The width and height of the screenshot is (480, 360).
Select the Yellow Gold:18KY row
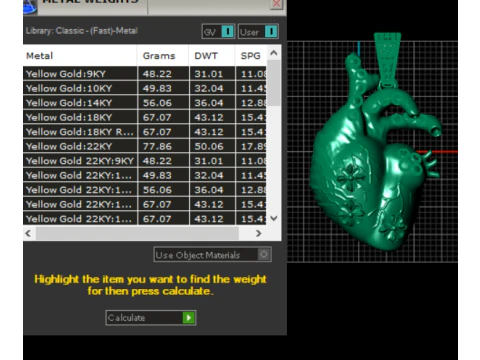(145, 117)
